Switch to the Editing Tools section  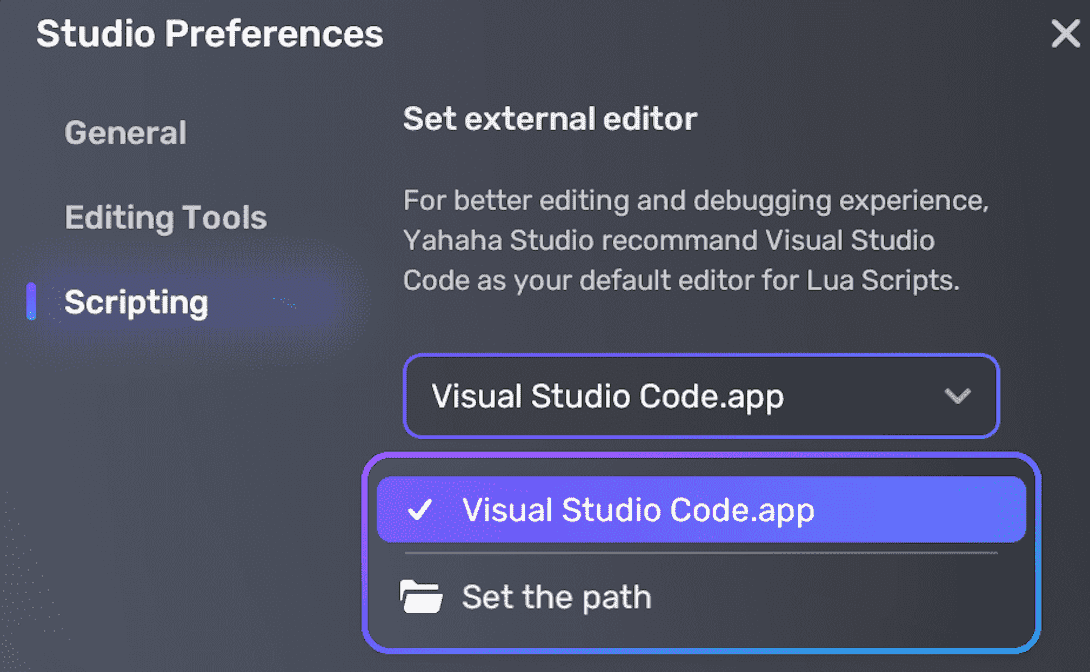(x=165, y=217)
